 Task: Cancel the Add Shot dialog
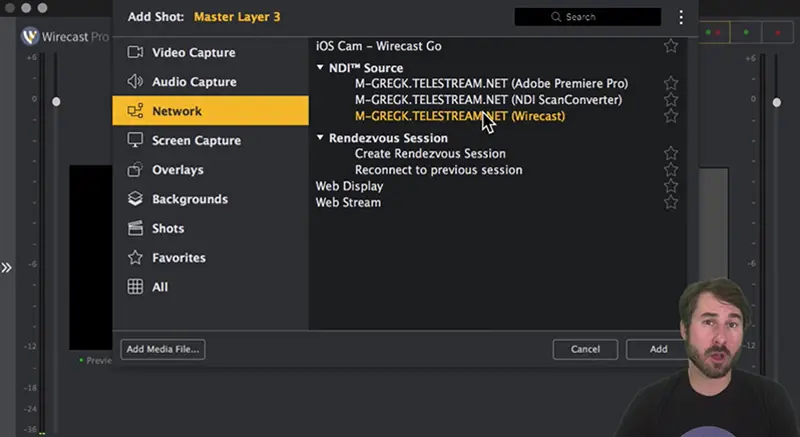pyautogui.click(x=585, y=349)
